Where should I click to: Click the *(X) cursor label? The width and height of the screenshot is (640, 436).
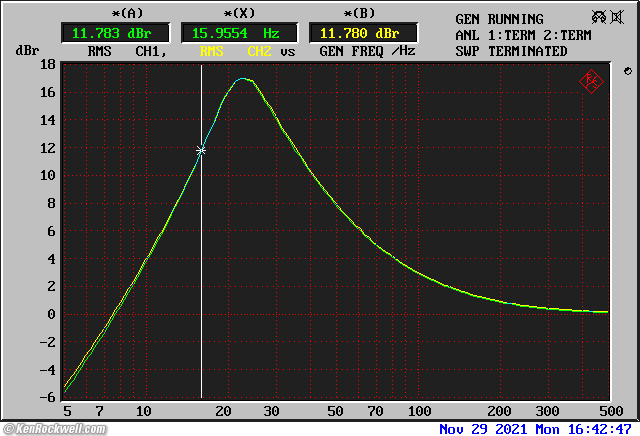(240, 13)
